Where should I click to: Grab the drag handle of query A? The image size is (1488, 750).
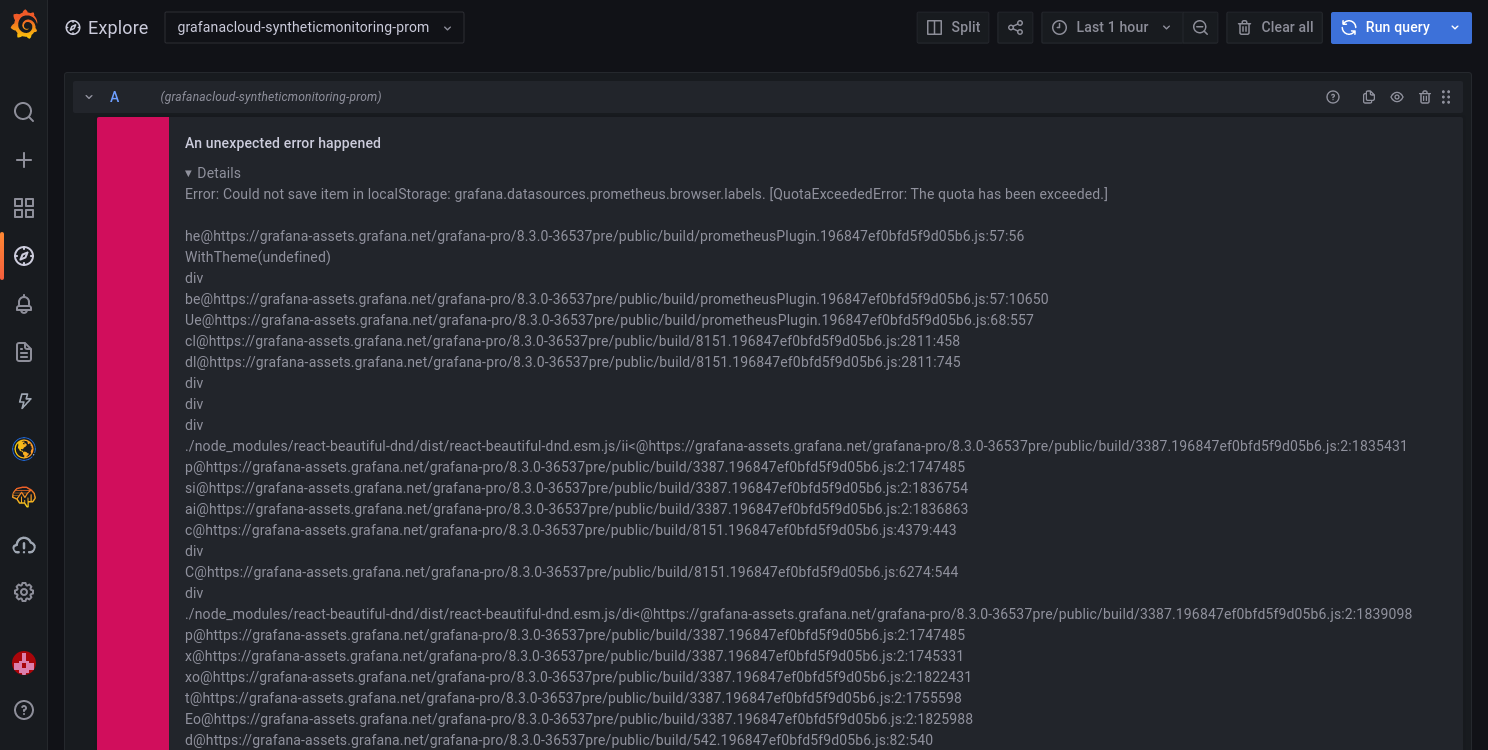1446,97
